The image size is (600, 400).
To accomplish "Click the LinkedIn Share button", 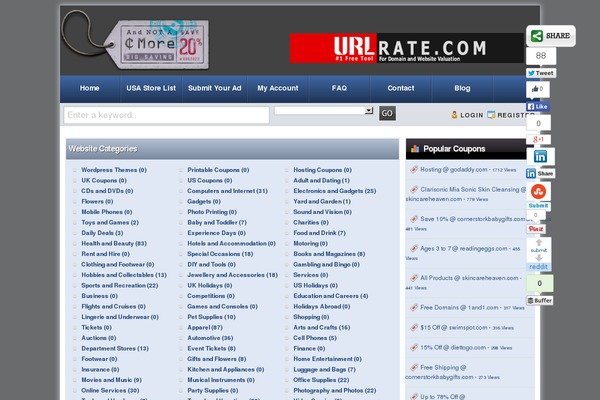I will coord(540,173).
